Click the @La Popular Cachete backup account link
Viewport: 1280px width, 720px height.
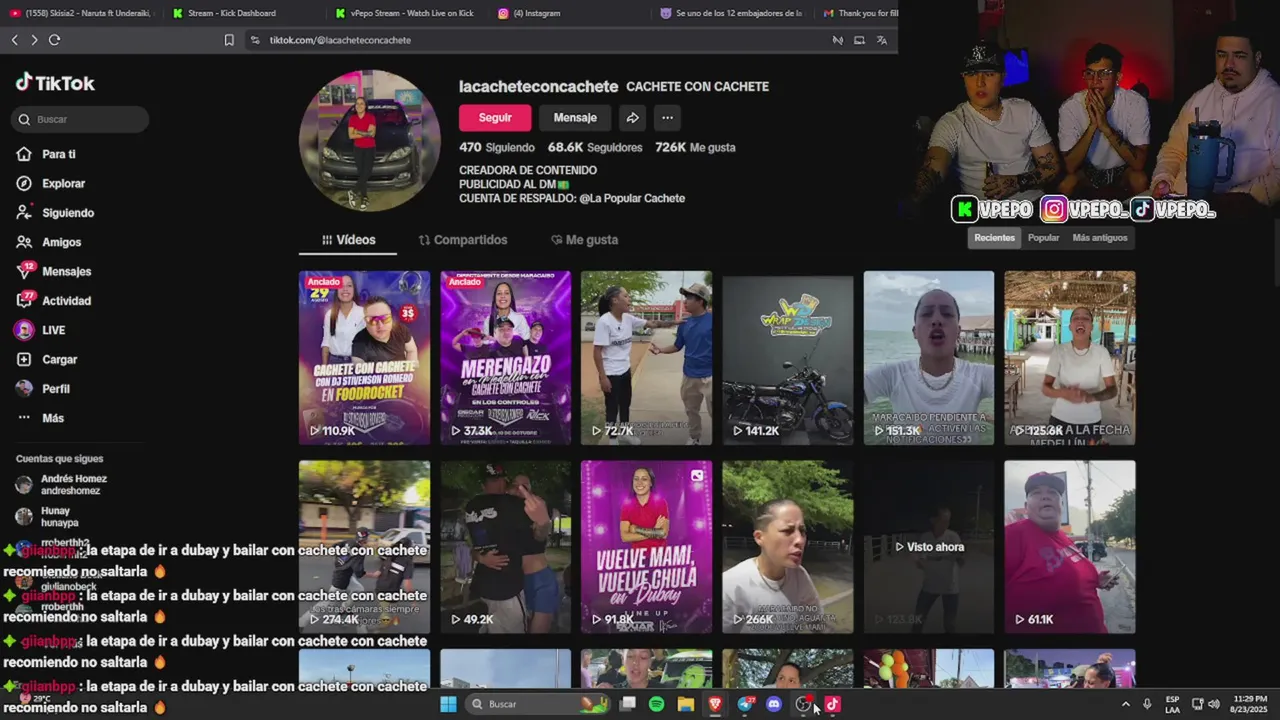click(x=632, y=198)
